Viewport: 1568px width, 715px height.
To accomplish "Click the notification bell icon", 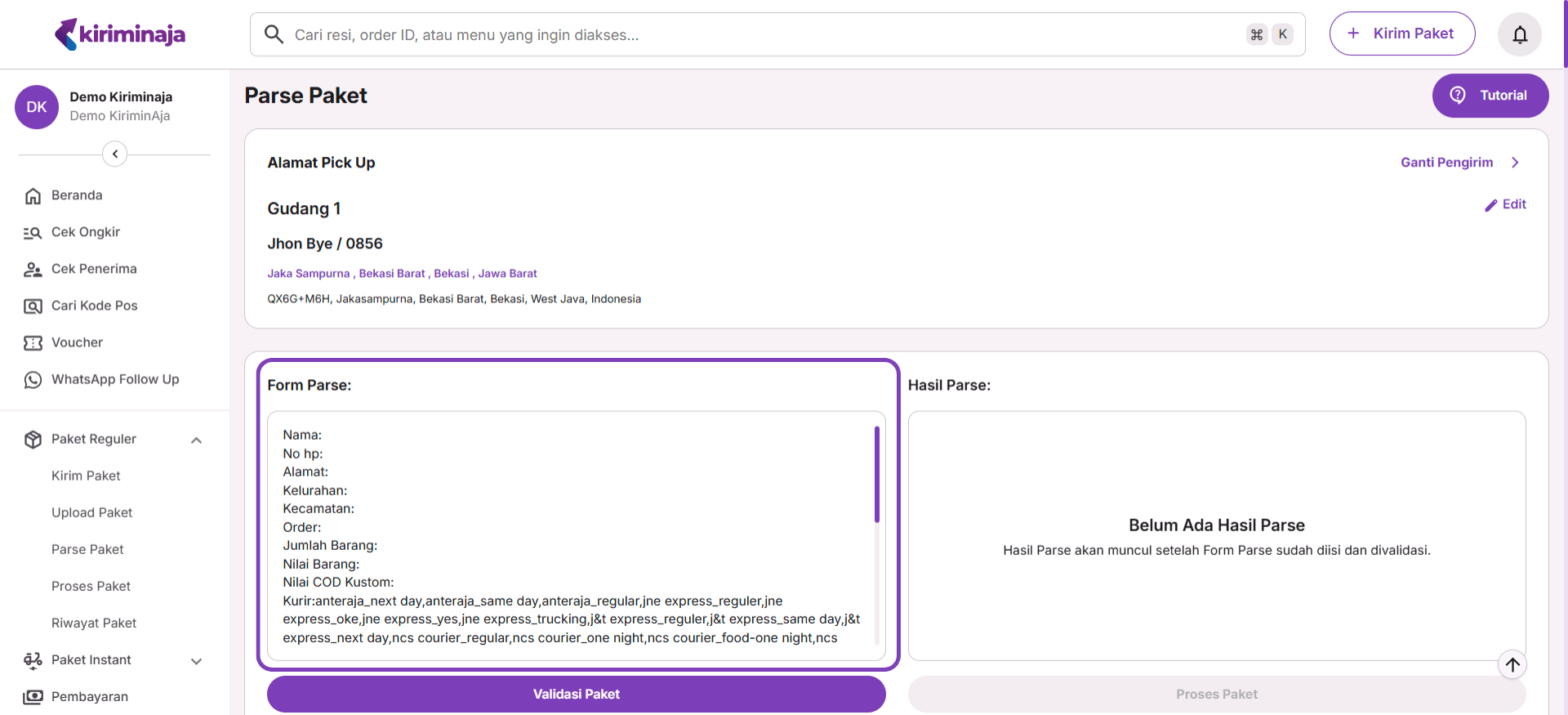I will (x=1519, y=34).
